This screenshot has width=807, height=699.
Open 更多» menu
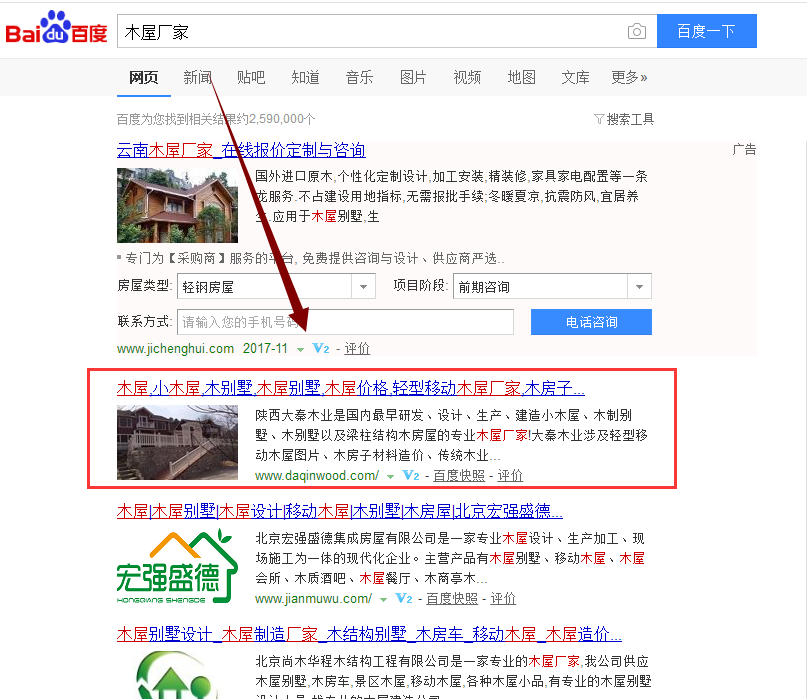(x=629, y=78)
